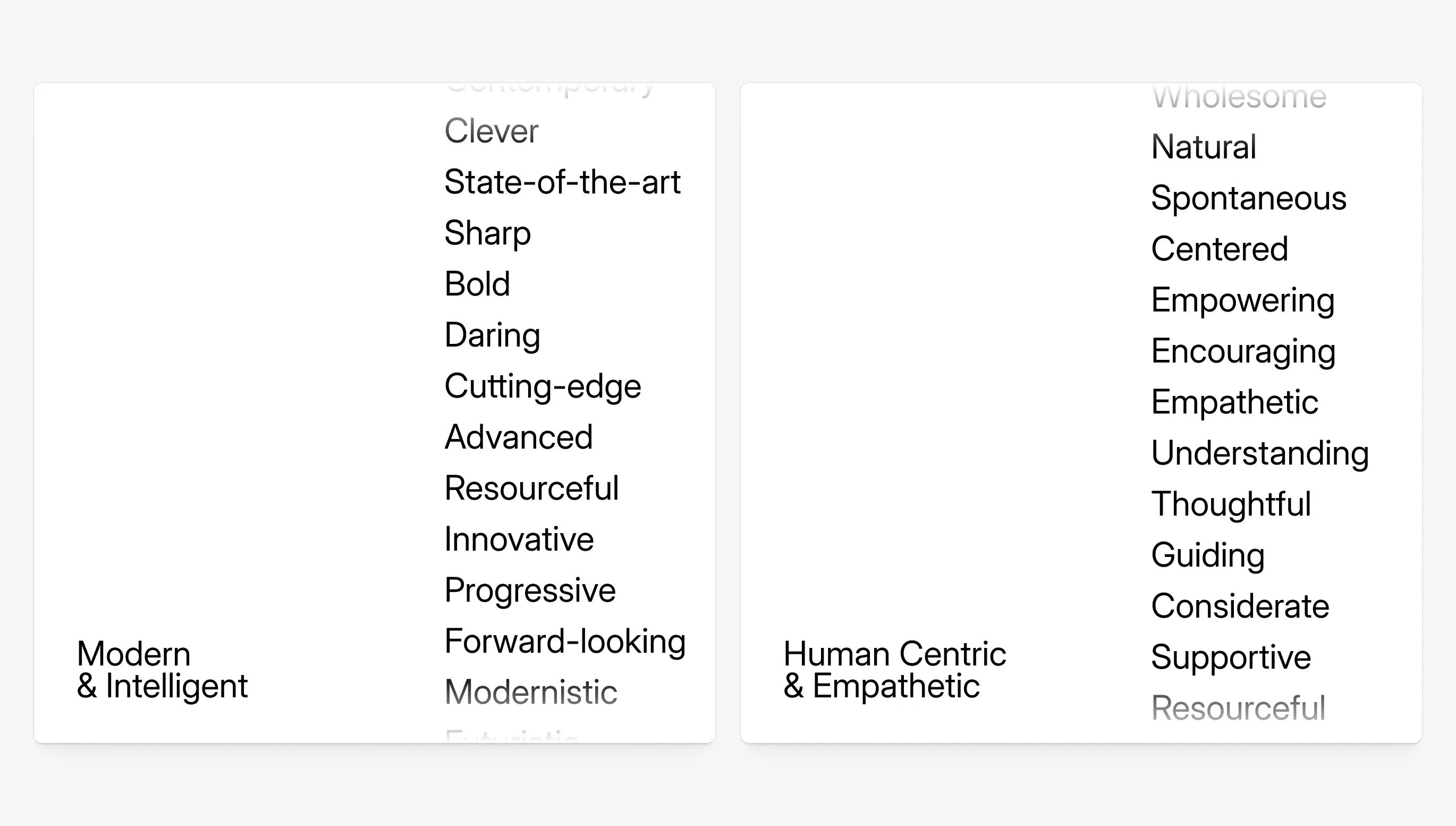Select 'Empathetic' trait option
The height and width of the screenshot is (826, 1456).
click(1235, 401)
